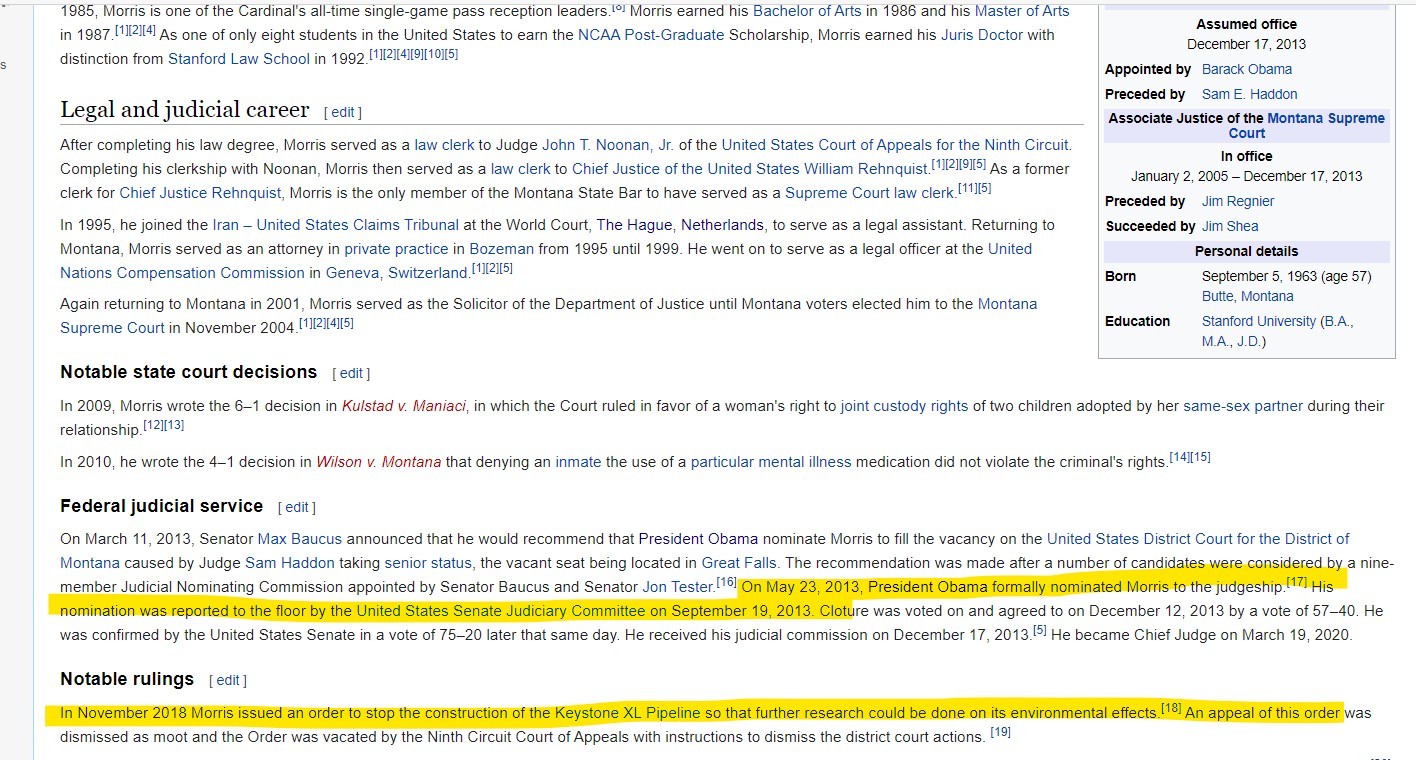Follow the Great Falls link
The height and width of the screenshot is (760, 1416).
(740, 562)
